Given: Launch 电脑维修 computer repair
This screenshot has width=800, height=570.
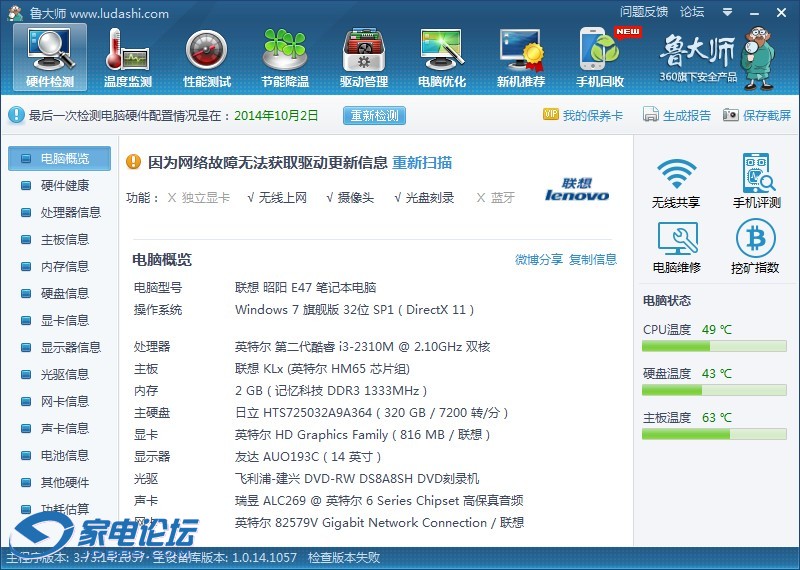Looking at the screenshot, I should click(x=677, y=247).
